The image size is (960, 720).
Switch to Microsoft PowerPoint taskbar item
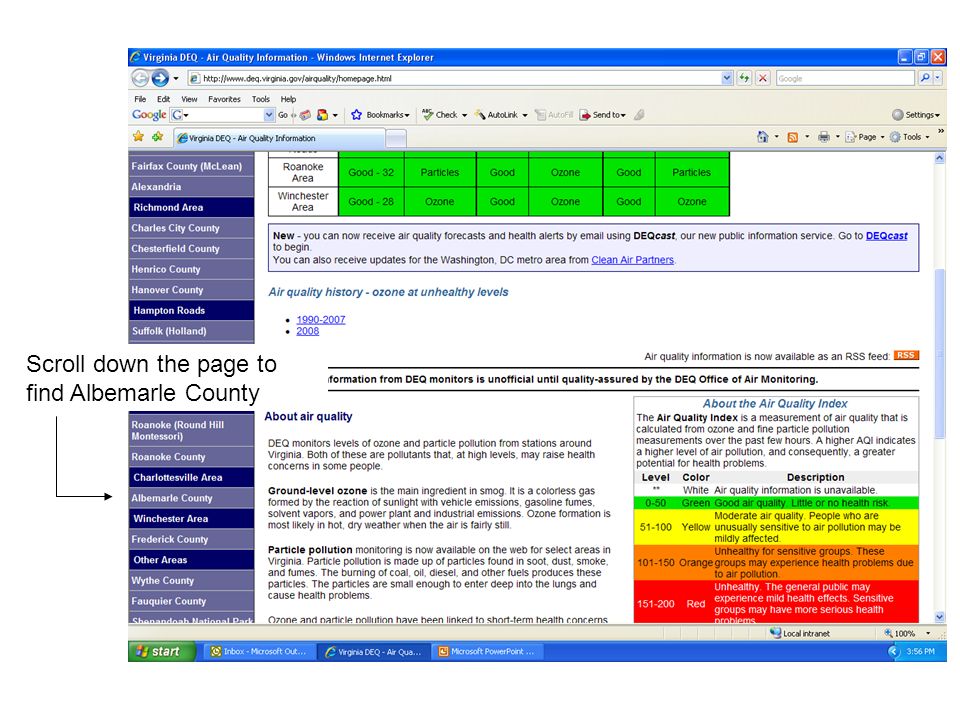487,651
